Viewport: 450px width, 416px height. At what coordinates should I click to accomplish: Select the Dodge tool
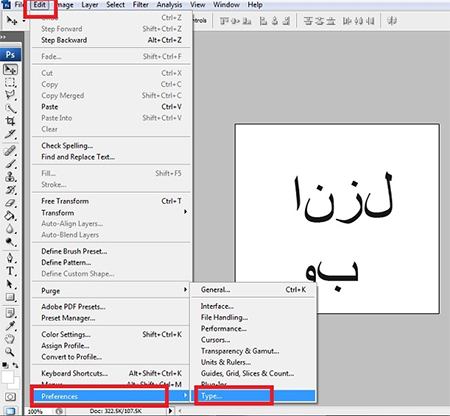pyautogui.click(x=10, y=242)
